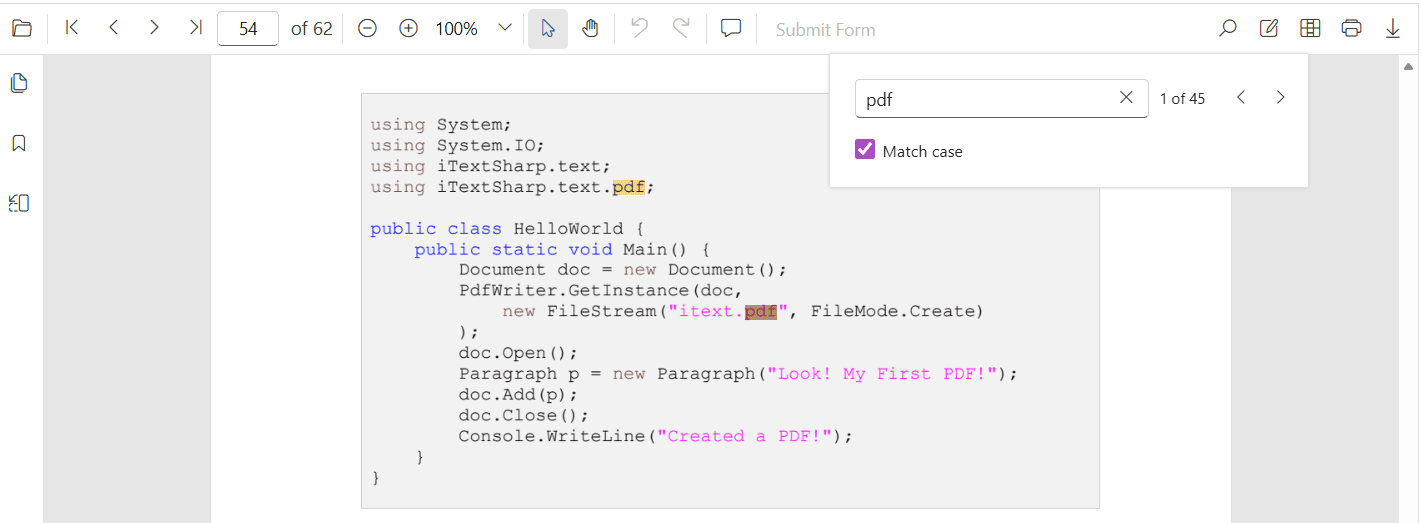
Task: Click FileMode.Create in the code
Action: (x=892, y=311)
